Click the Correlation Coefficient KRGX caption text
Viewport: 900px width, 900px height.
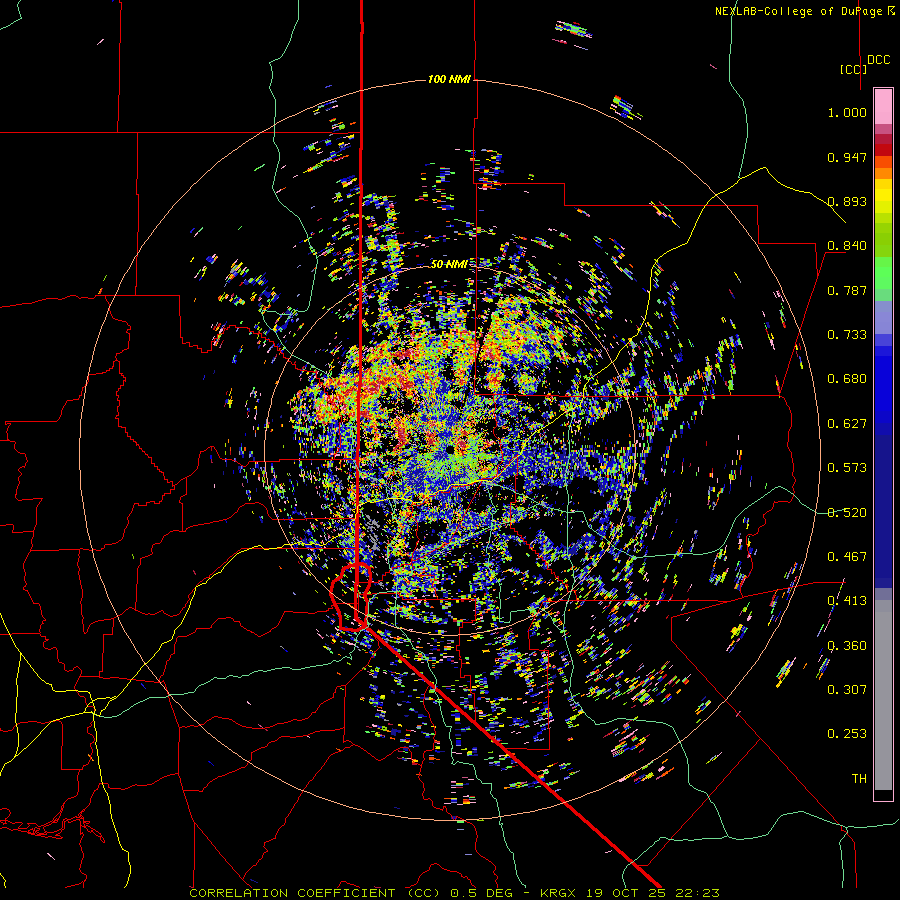(454, 893)
